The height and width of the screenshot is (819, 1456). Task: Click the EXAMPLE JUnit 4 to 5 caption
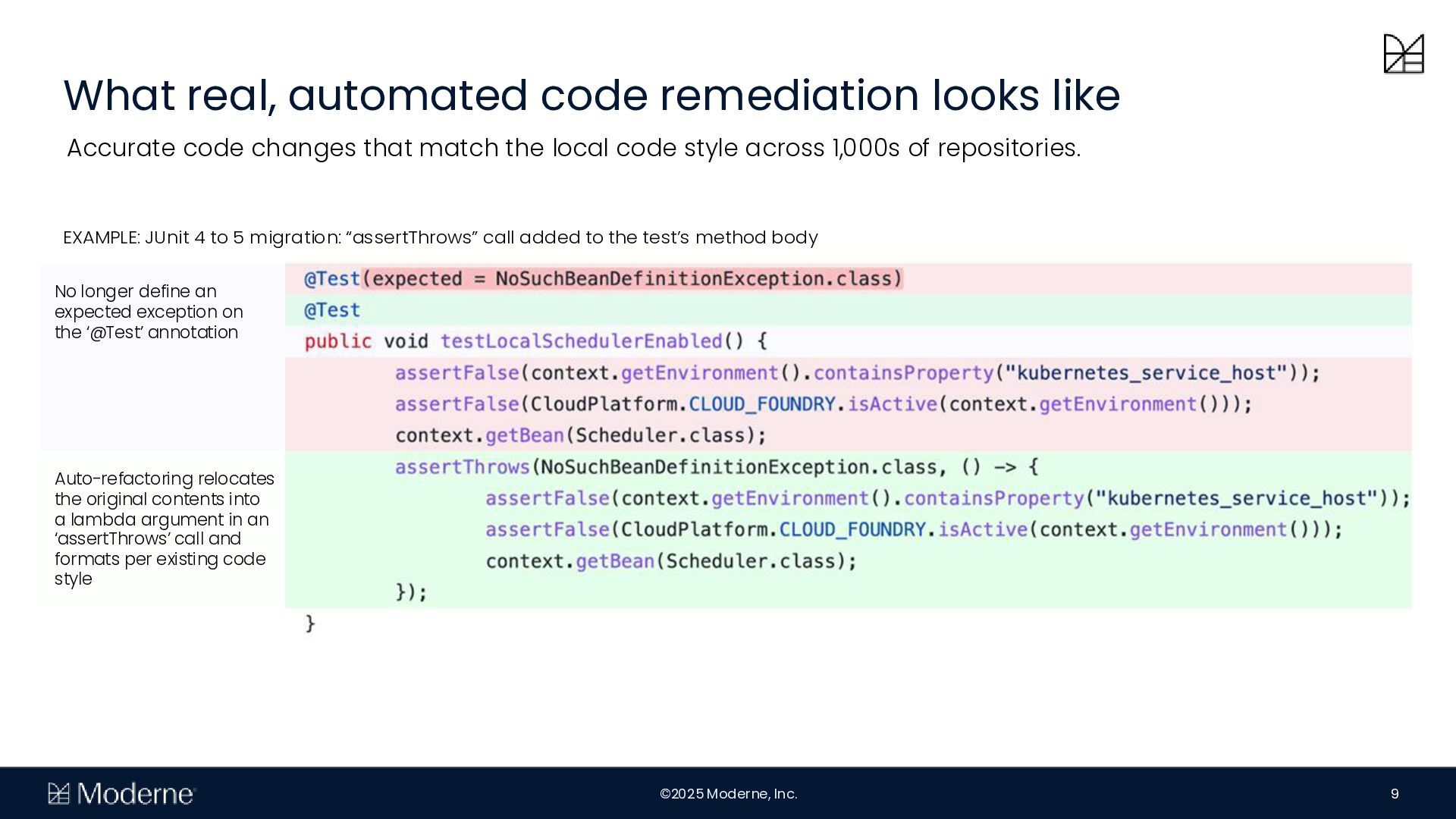(x=440, y=237)
